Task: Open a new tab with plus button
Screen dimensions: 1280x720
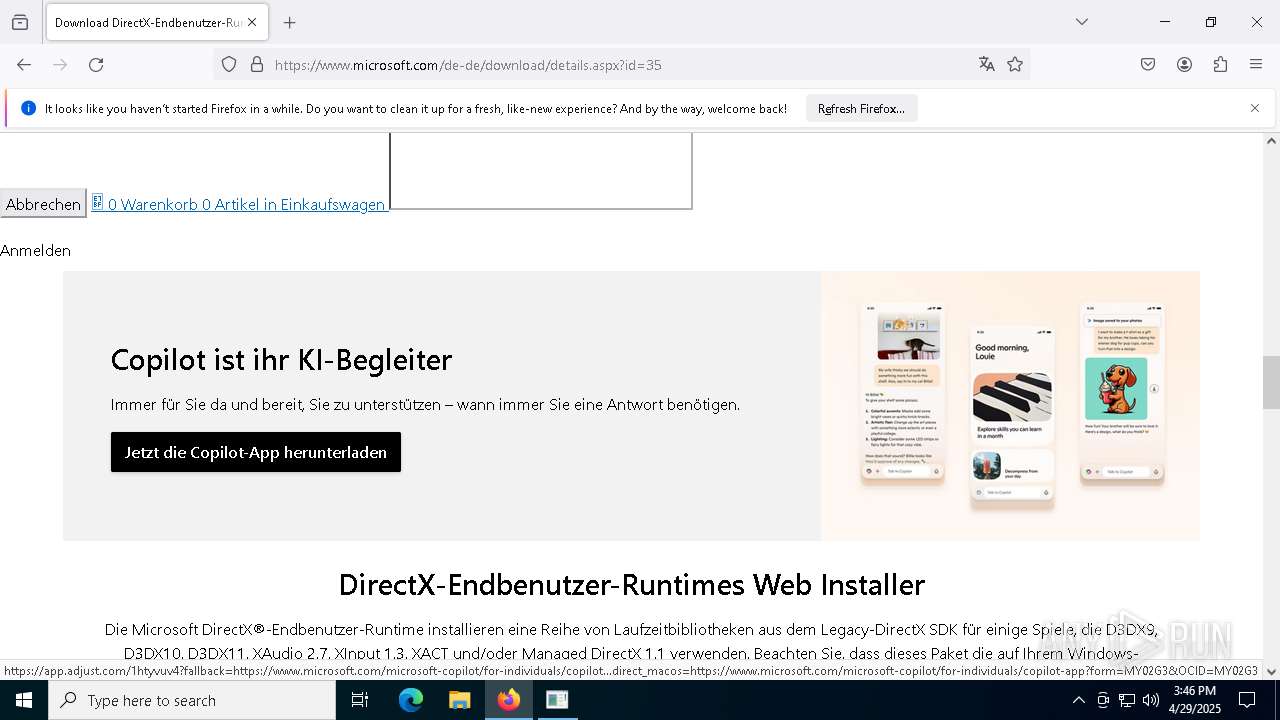Action: (290, 22)
